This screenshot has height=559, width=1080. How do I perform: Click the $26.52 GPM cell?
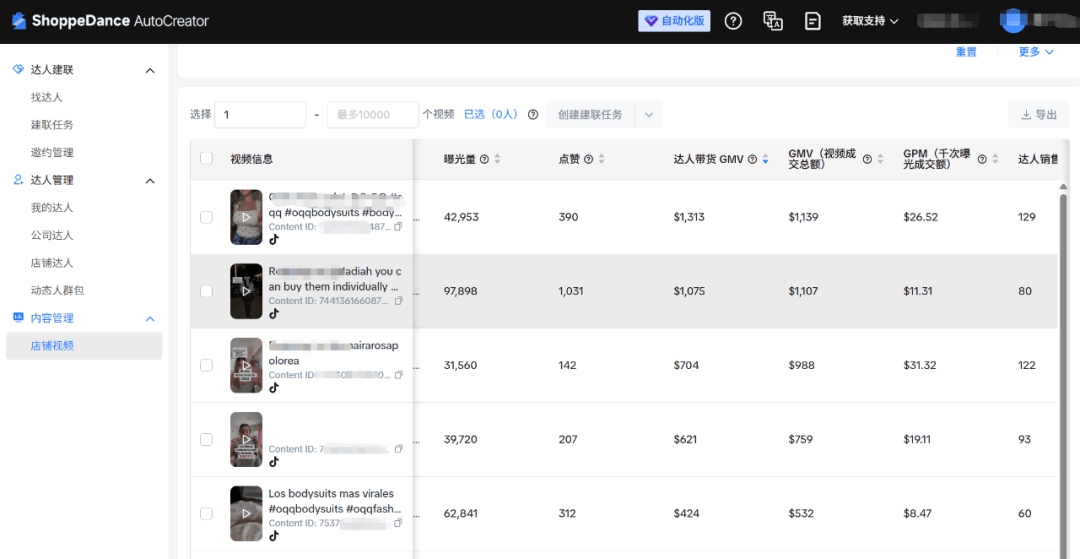[920, 217]
